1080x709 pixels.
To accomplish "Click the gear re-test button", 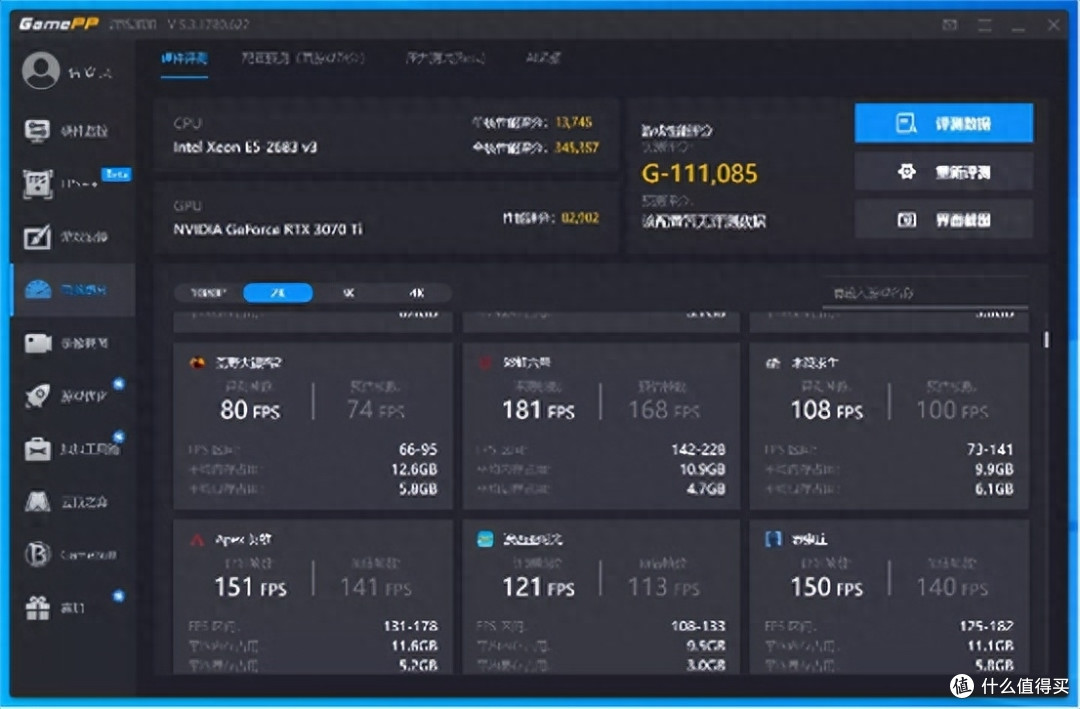I will pos(944,172).
